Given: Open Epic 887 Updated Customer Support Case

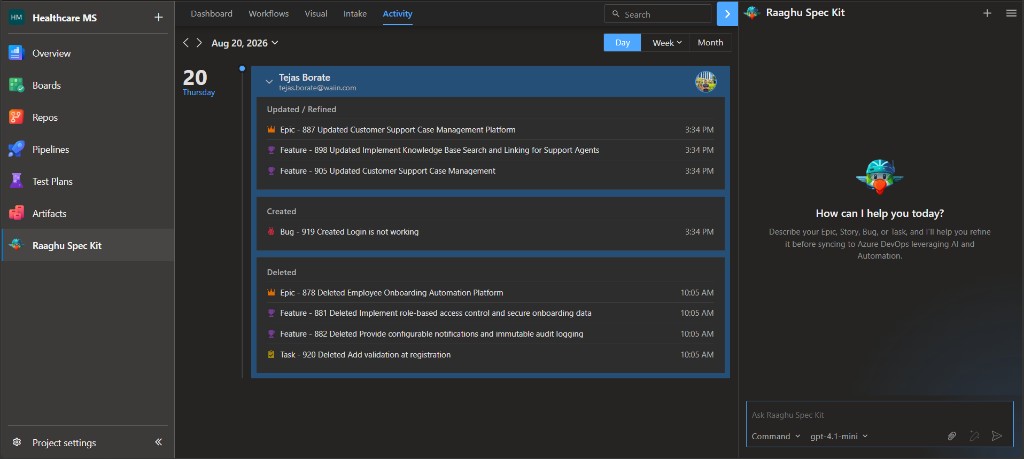Looking at the screenshot, I should coord(490,130).
